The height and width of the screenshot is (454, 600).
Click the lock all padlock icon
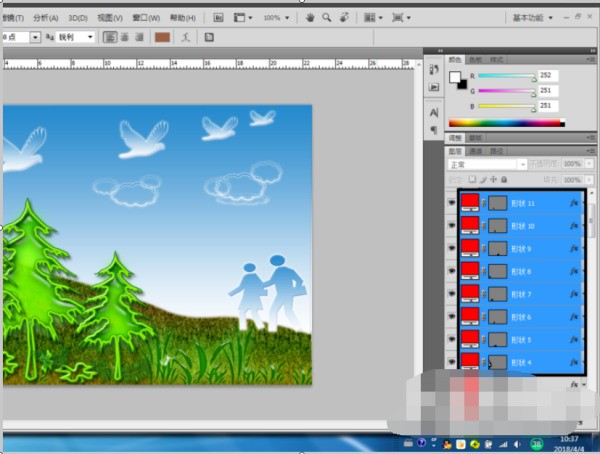pyautogui.click(x=502, y=179)
